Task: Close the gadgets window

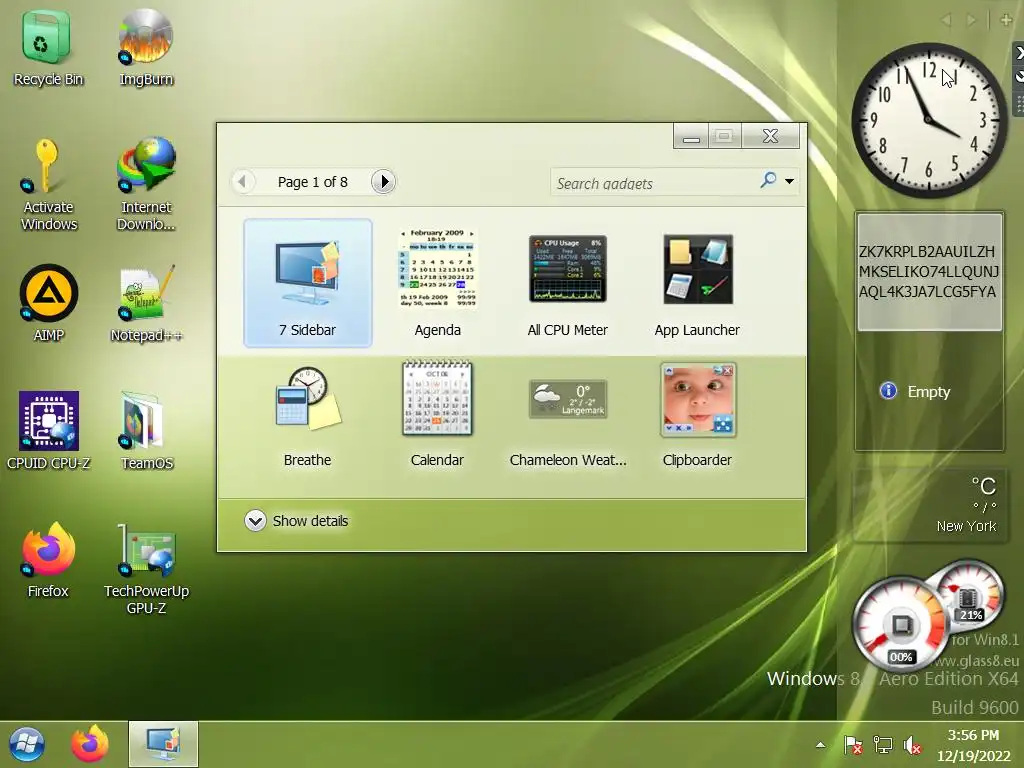Action: tap(771, 136)
